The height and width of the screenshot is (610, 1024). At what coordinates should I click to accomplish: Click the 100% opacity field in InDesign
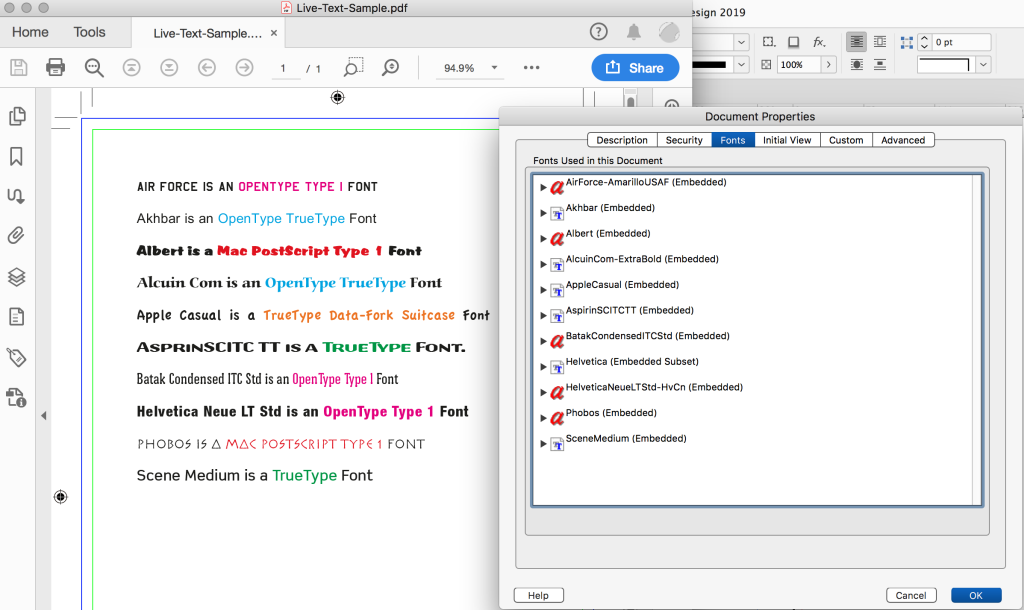798,65
